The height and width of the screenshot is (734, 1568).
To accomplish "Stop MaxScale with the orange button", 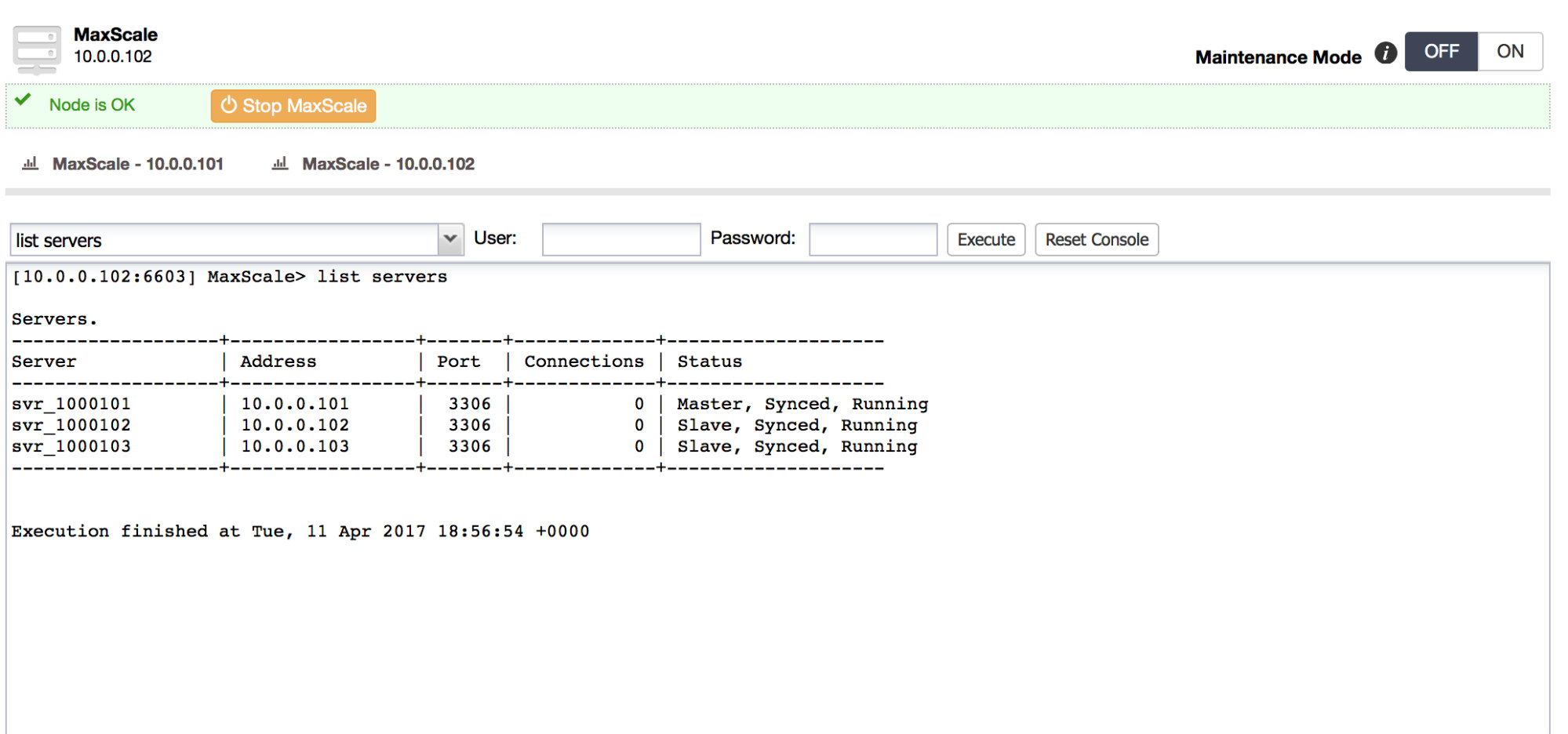I will (x=293, y=106).
